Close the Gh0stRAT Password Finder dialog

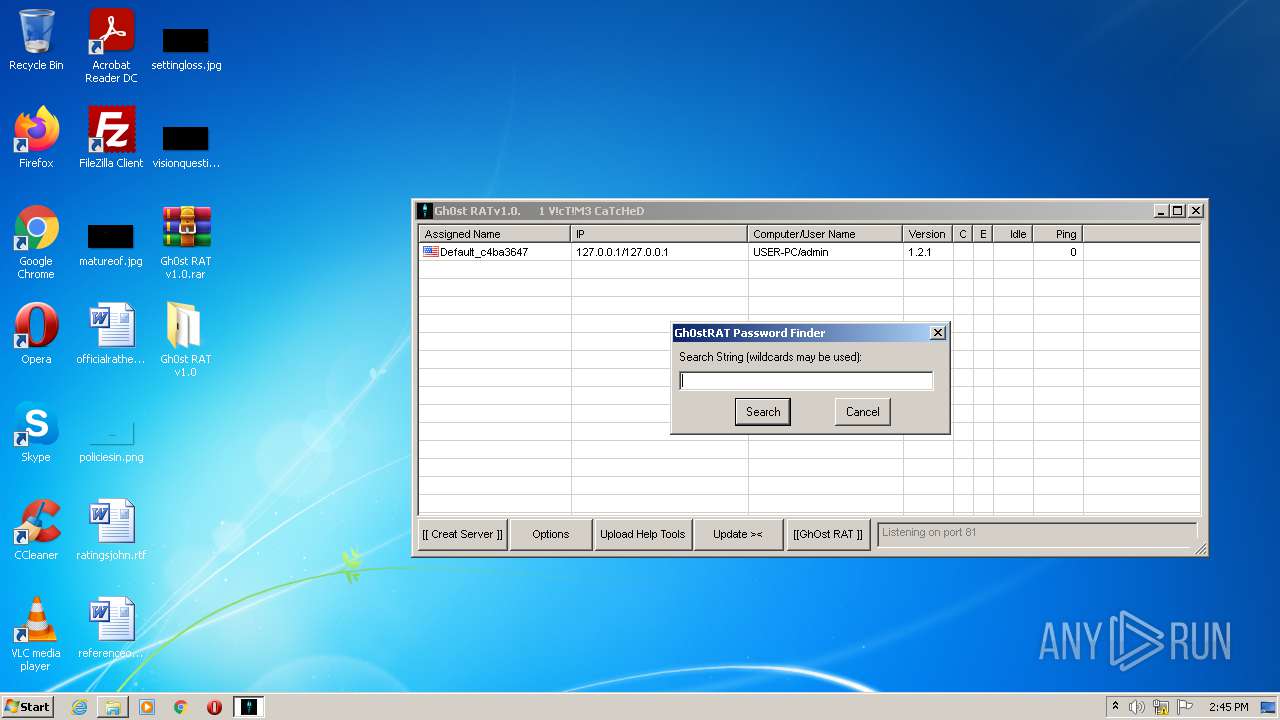click(x=937, y=333)
